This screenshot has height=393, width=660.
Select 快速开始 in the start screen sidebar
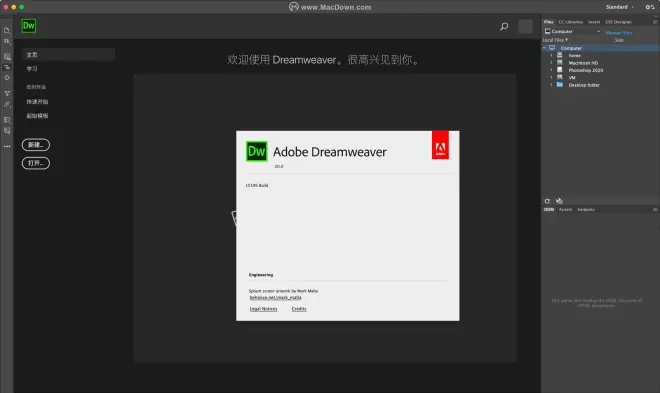point(37,102)
